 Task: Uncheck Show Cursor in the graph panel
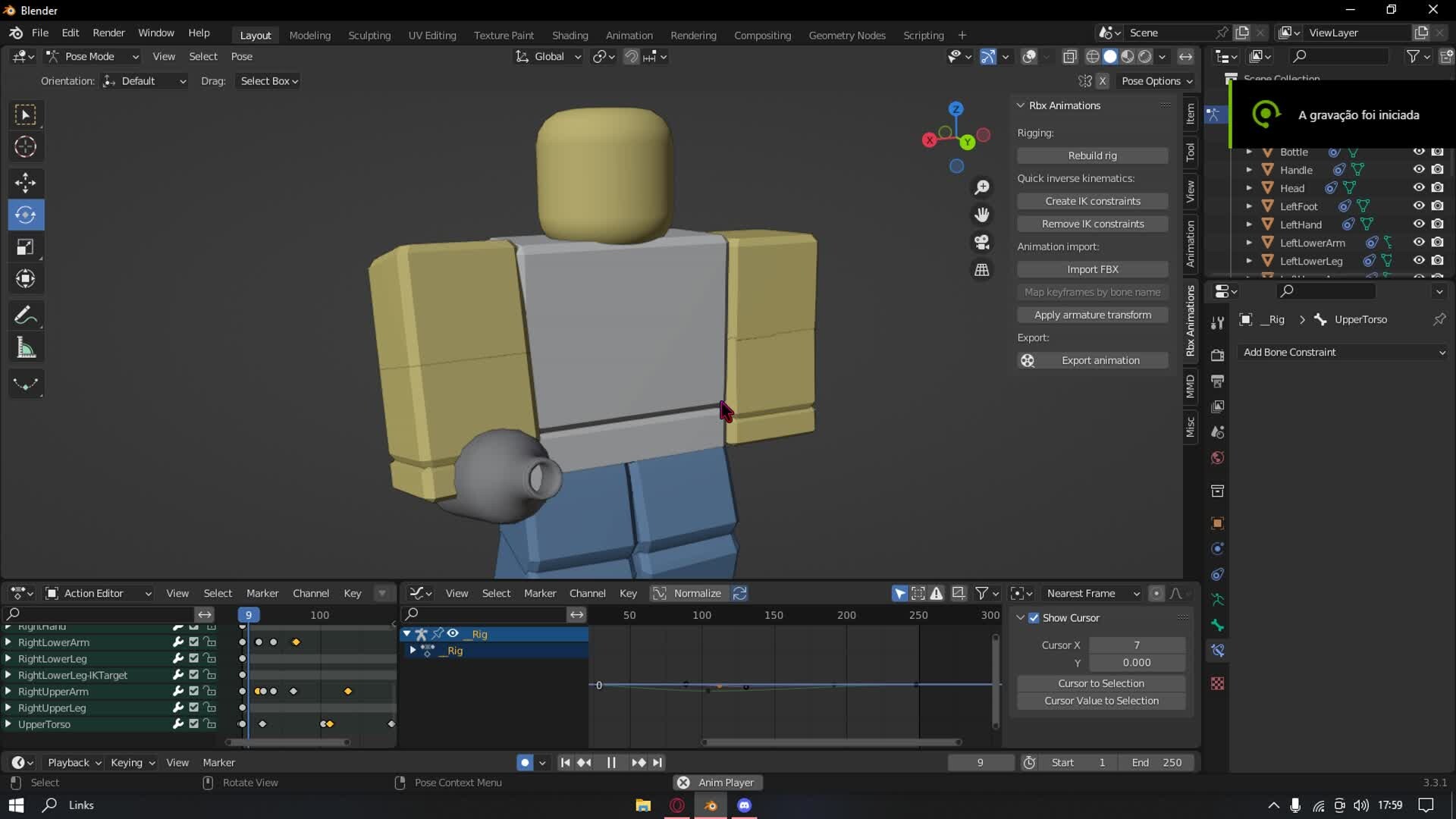pyautogui.click(x=1034, y=617)
